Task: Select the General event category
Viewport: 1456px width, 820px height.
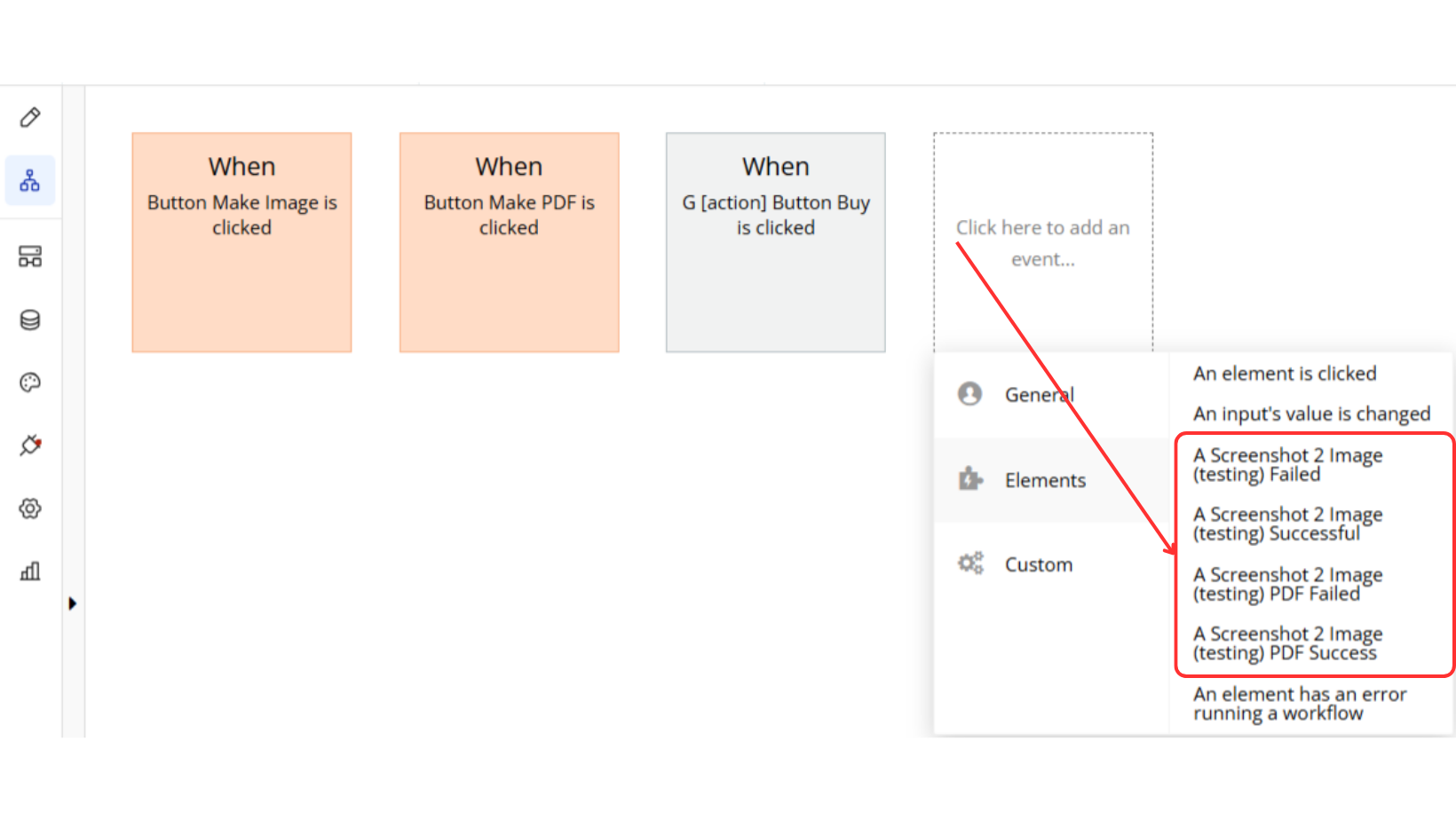Action: click(x=1039, y=395)
